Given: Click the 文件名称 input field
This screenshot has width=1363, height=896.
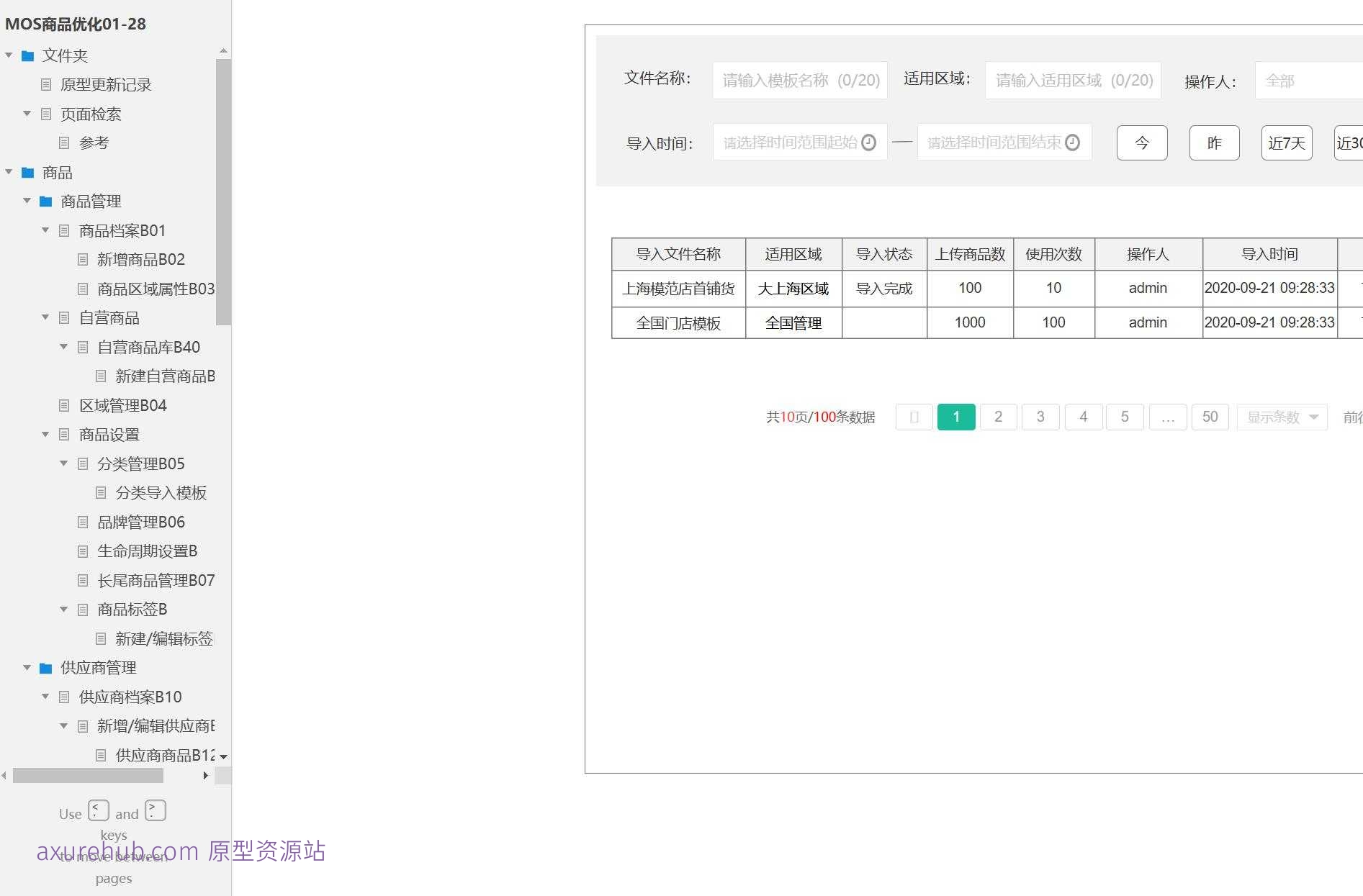Looking at the screenshot, I should pos(799,80).
